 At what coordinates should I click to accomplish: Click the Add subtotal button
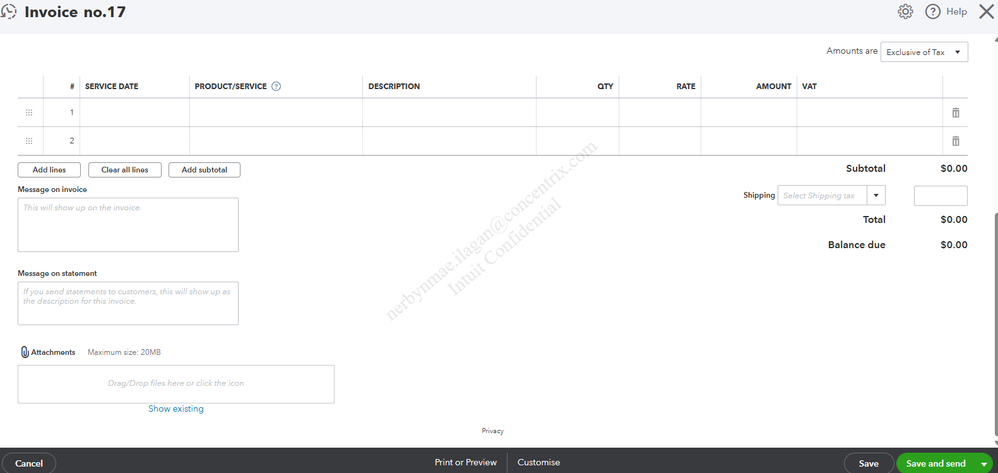point(204,170)
